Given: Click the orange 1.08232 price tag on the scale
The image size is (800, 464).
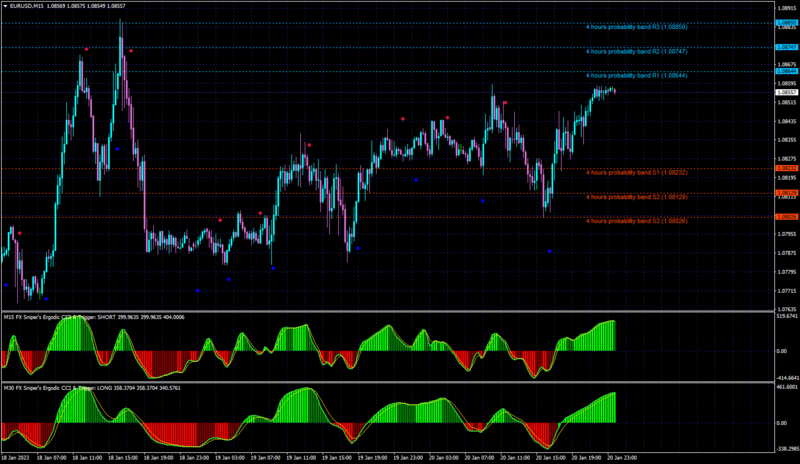Looking at the screenshot, I should (786, 168).
